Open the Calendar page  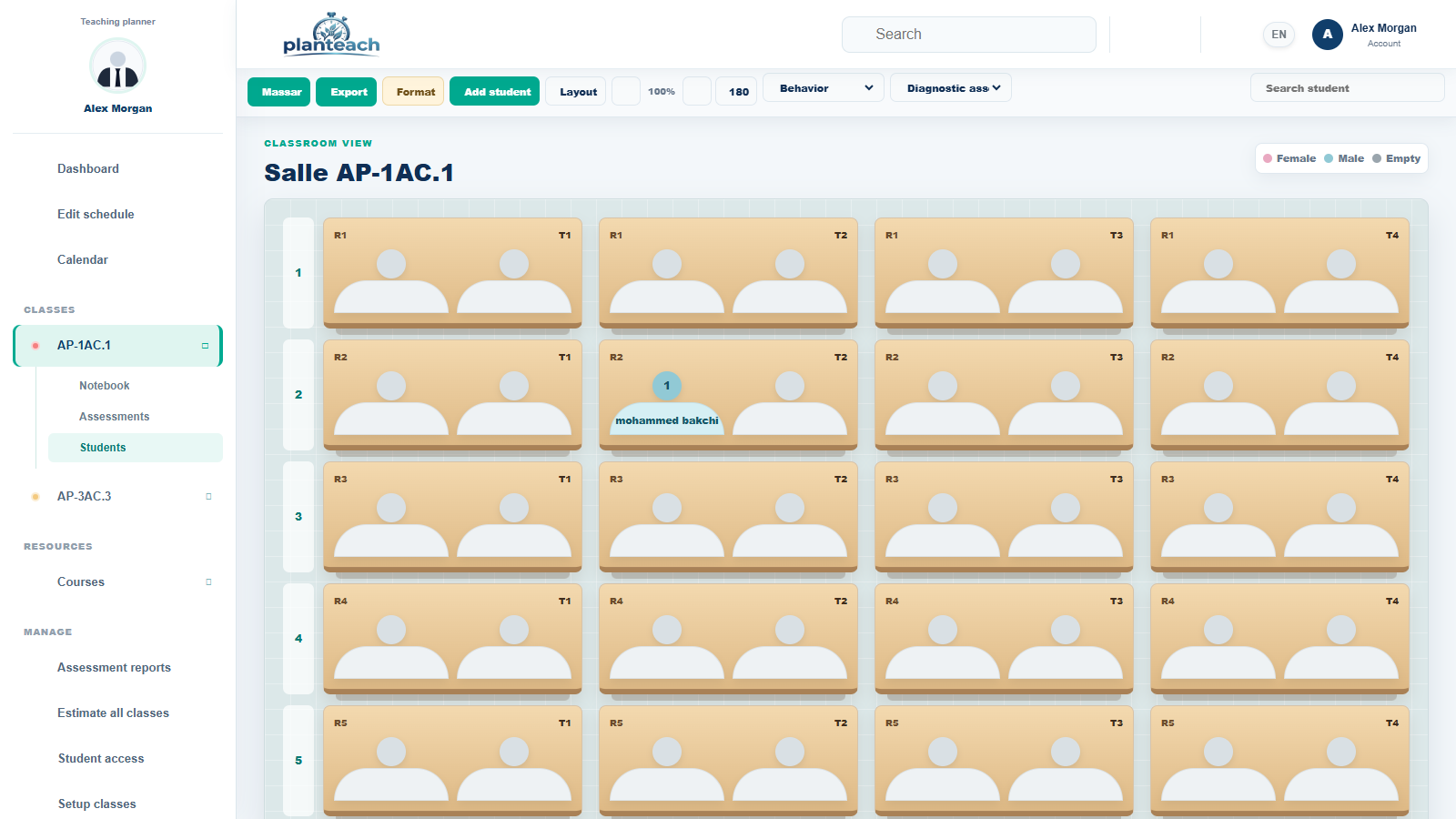point(83,260)
